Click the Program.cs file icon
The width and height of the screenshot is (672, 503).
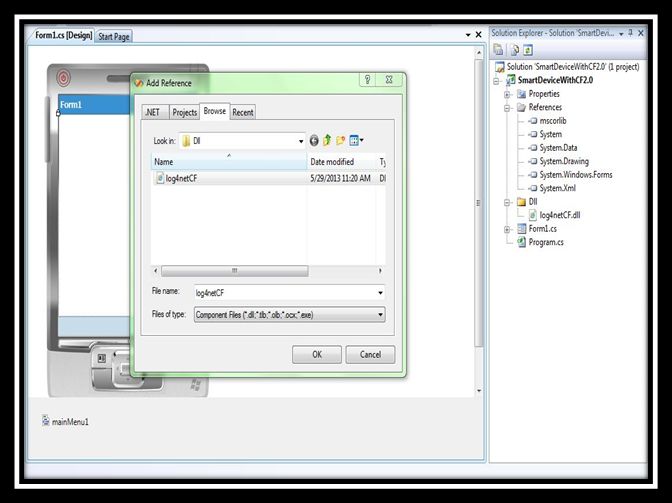point(522,242)
